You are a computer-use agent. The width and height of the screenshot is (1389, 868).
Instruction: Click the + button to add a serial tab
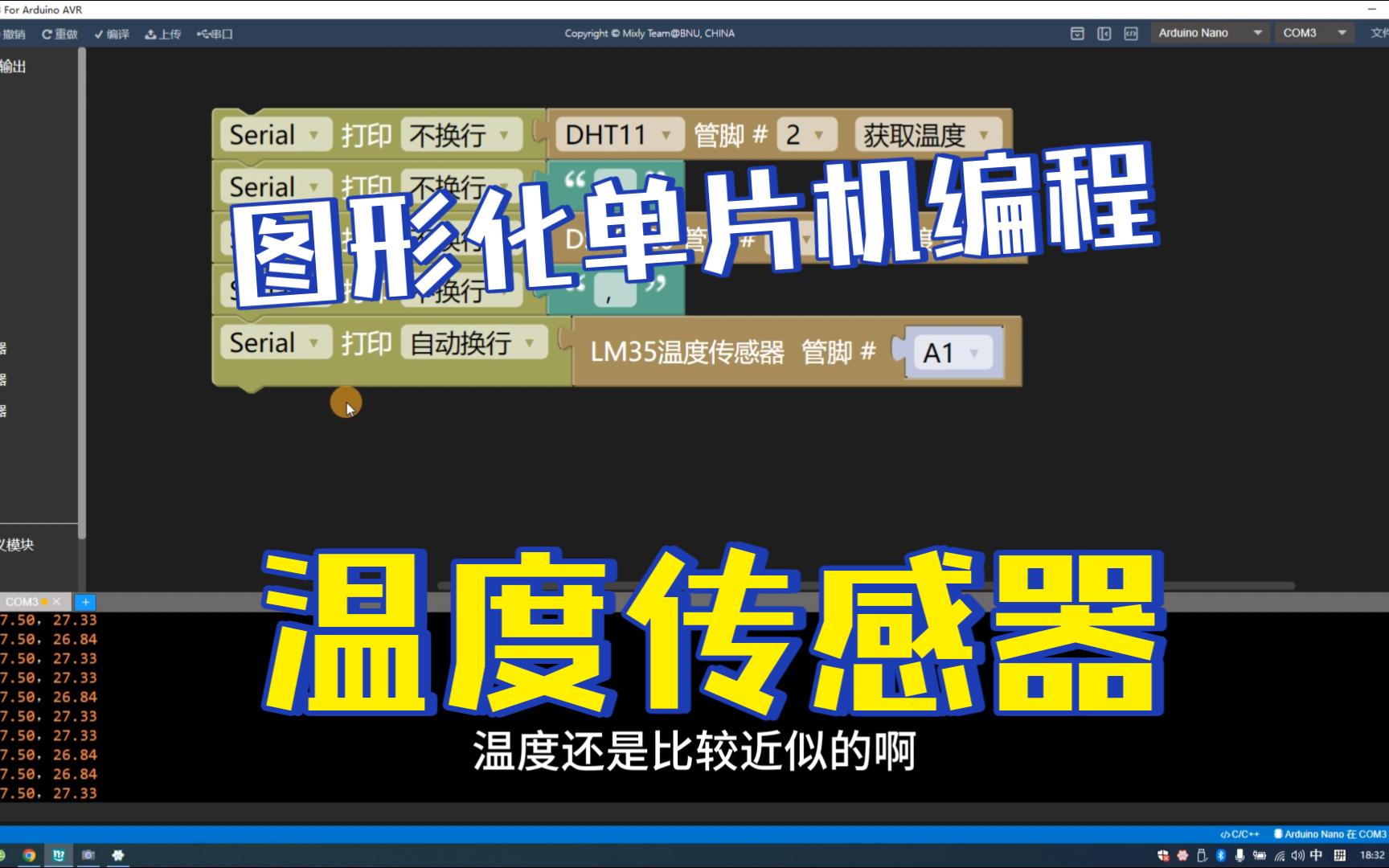point(84,601)
